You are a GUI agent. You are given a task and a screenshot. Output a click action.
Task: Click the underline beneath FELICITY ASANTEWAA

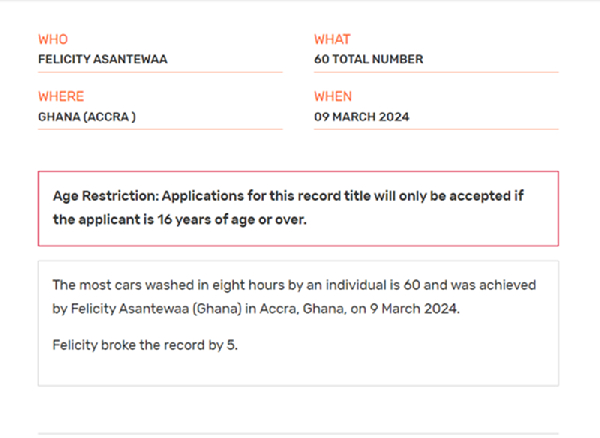pyautogui.click(x=160, y=72)
